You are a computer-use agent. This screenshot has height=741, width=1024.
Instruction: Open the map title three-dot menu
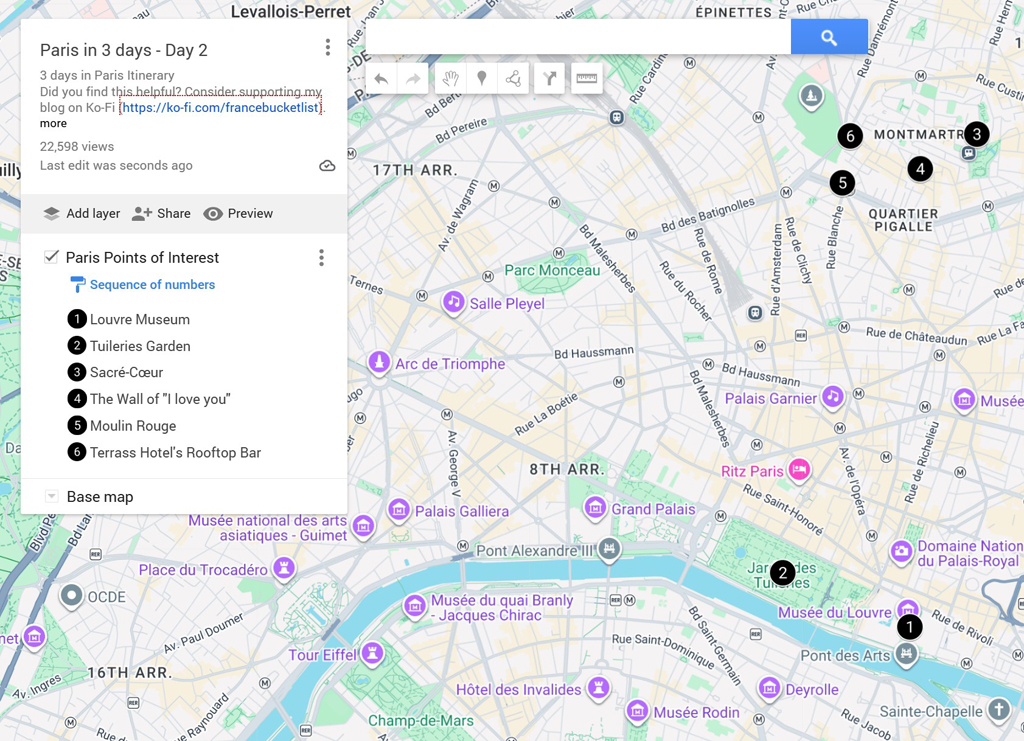tap(328, 47)
